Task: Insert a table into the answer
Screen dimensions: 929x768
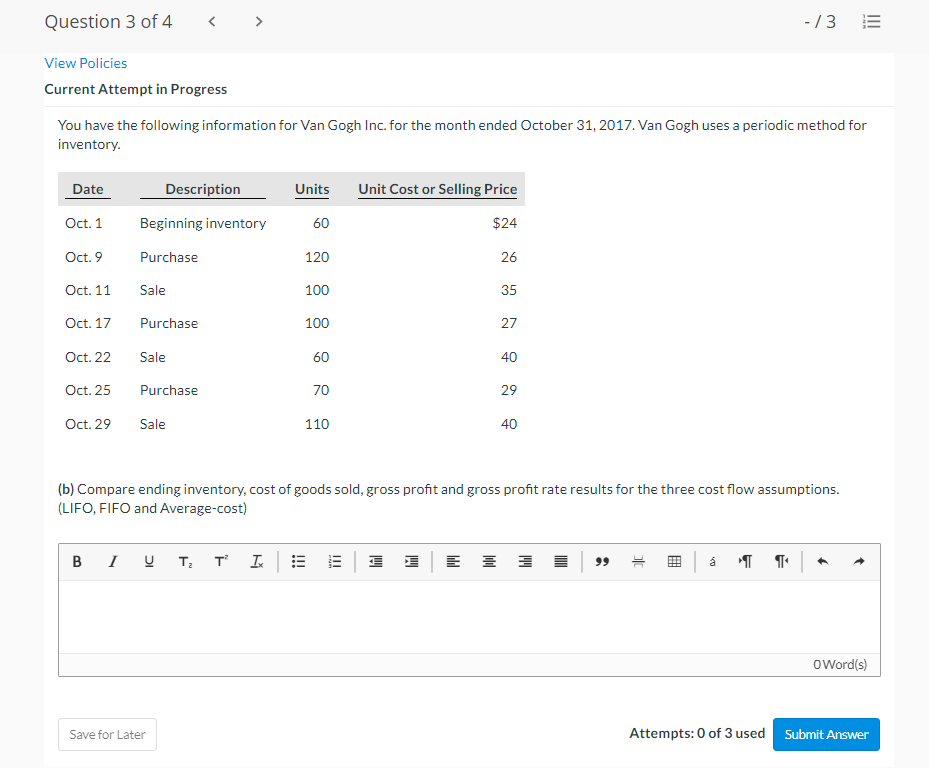Action: tap(674, 561)
